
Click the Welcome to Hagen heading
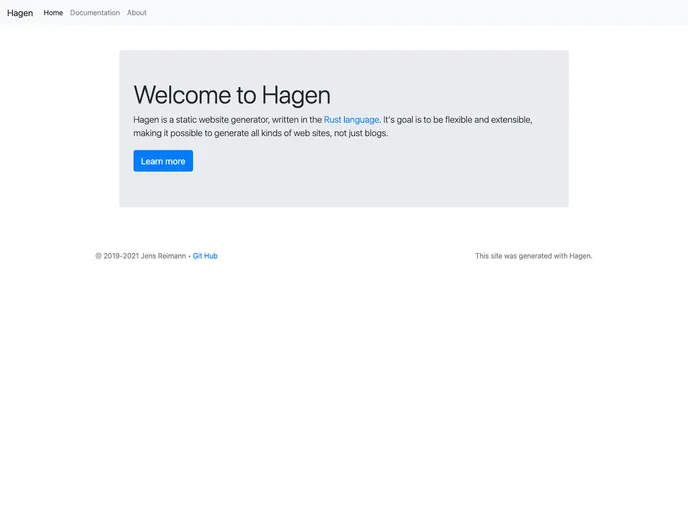(232, 95)
